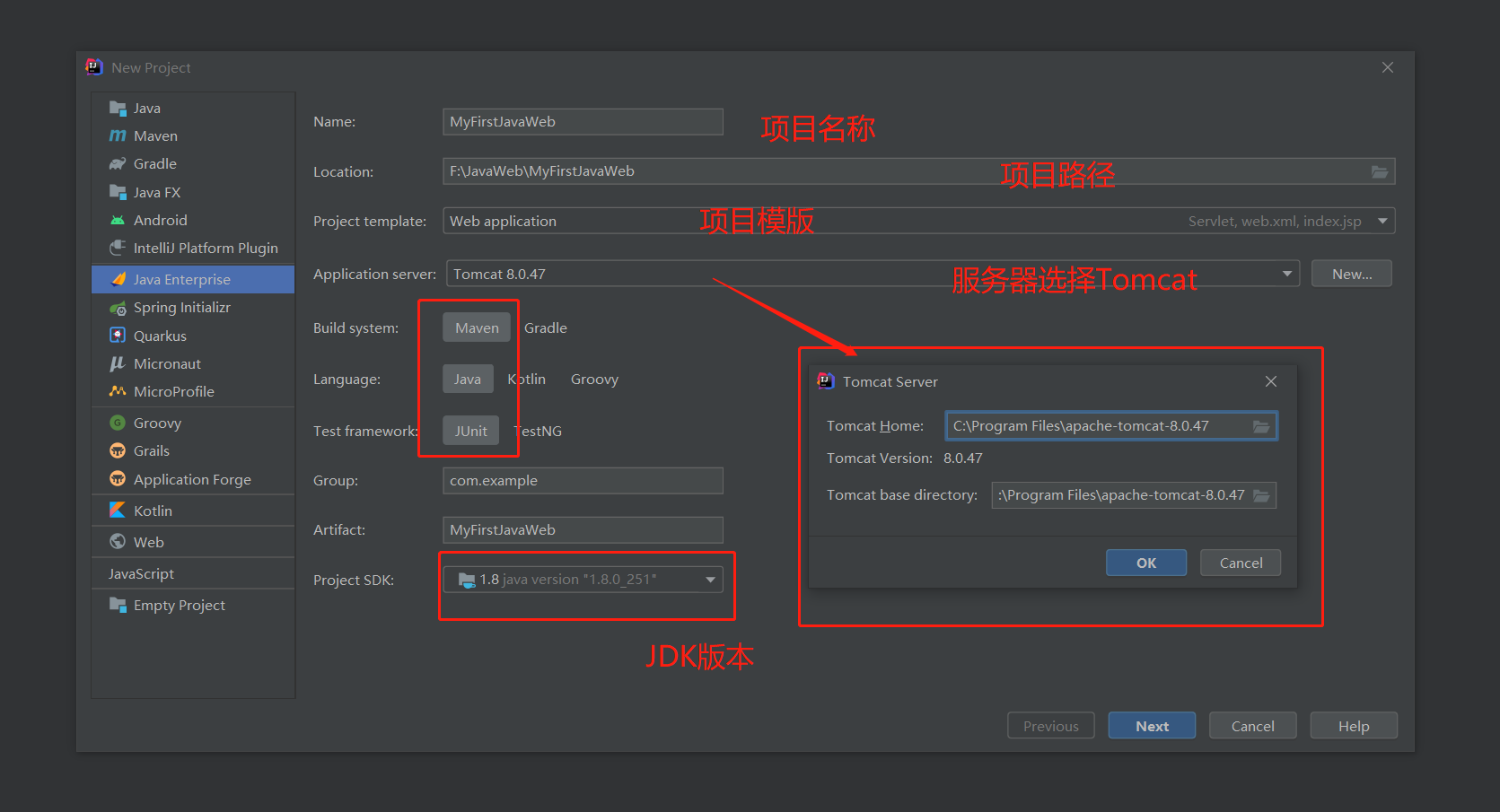Click the Previous button

click(1051, 726)
